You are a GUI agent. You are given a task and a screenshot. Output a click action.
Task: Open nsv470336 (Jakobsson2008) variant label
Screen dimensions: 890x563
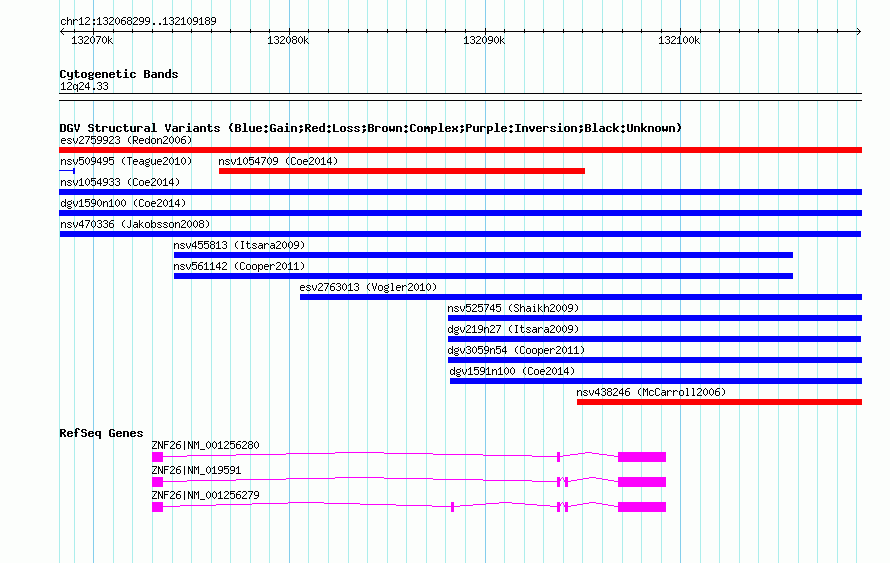(x=135, y=224)
